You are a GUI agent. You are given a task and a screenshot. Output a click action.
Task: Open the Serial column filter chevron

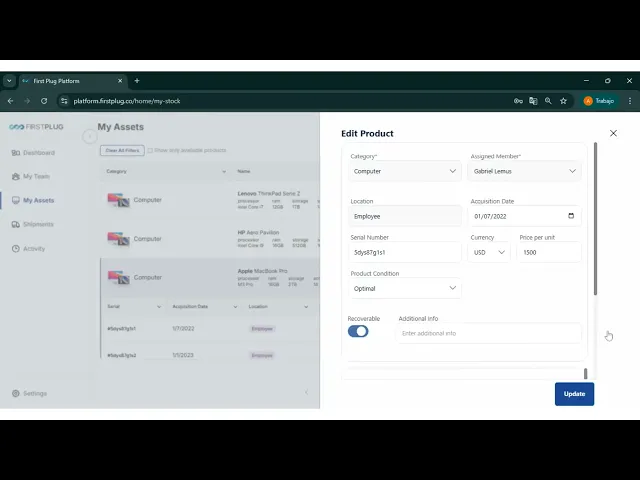[159, 307]
